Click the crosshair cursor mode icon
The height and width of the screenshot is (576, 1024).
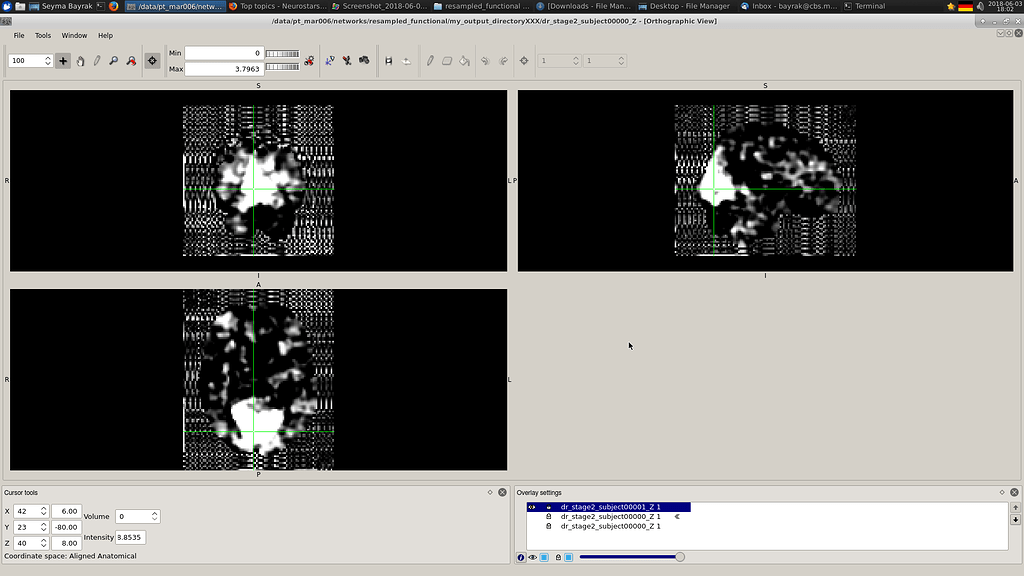click(151, 60)
